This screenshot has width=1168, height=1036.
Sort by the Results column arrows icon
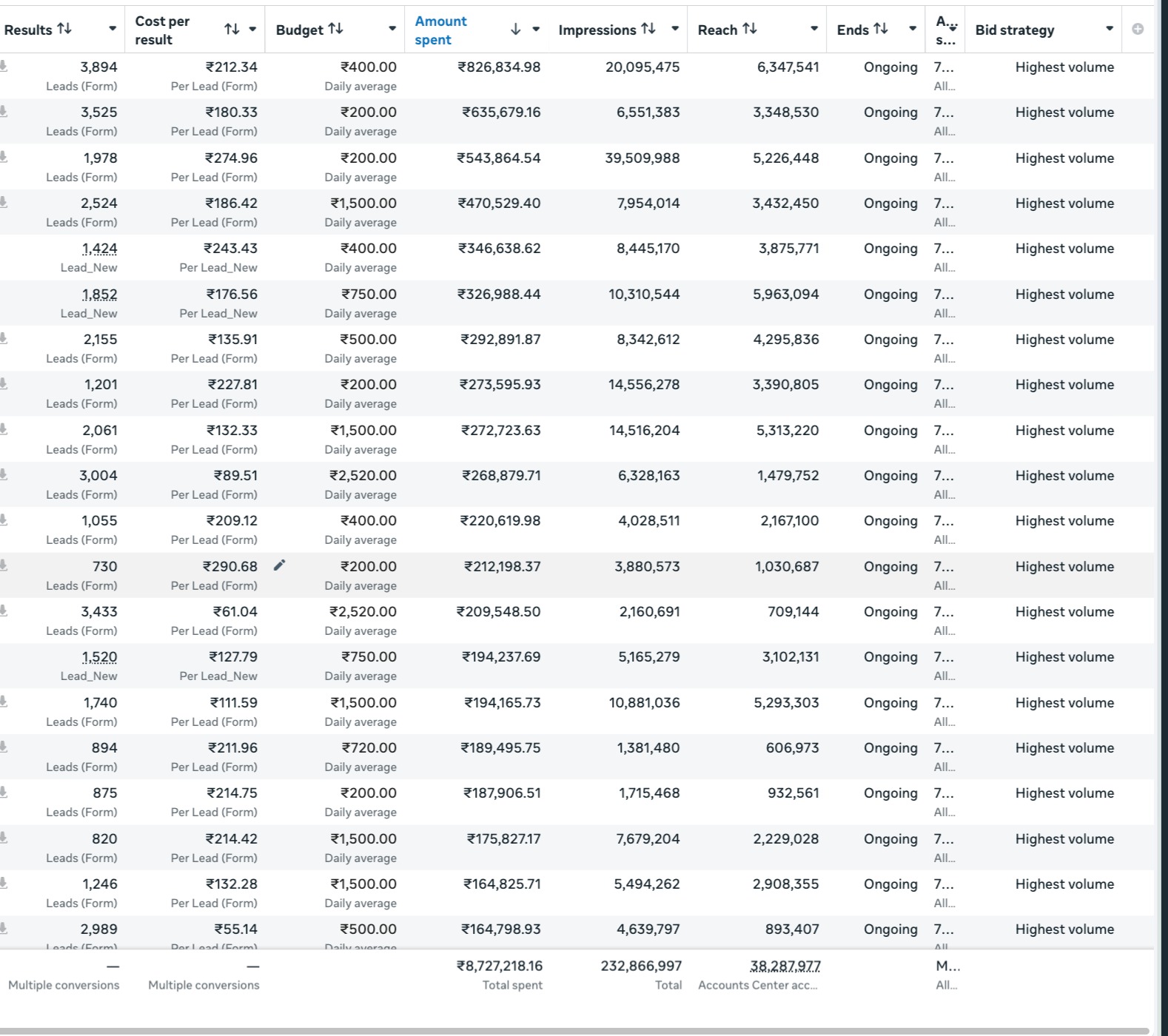point(64,29)
